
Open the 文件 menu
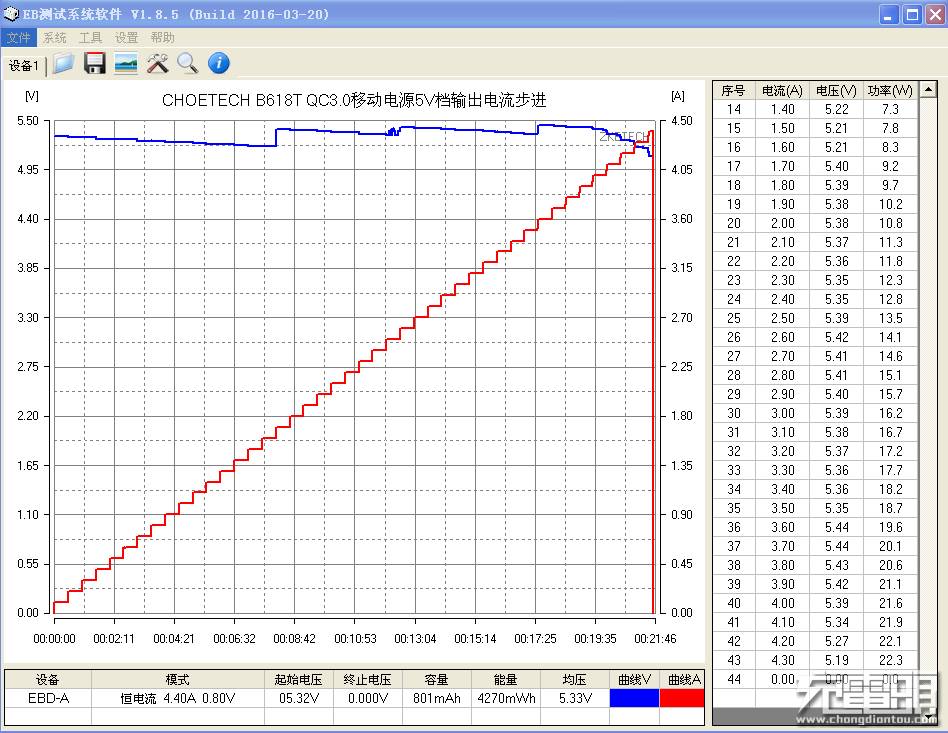tap(19, 37)
